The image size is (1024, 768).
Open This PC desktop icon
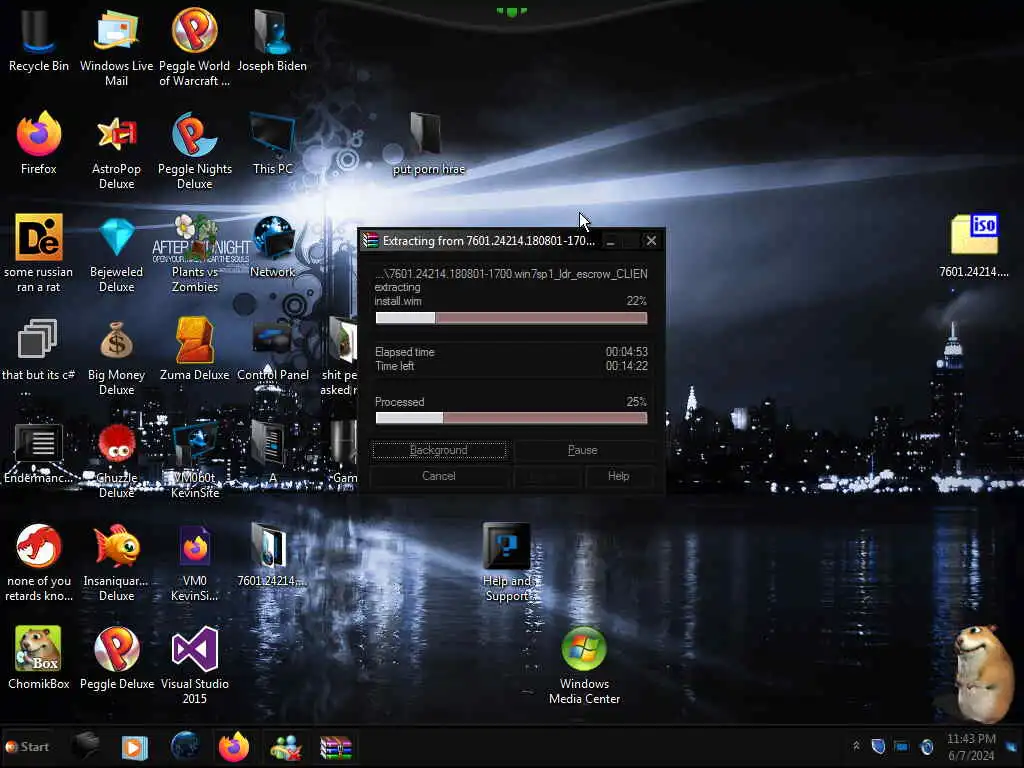(x=272, y=144)
